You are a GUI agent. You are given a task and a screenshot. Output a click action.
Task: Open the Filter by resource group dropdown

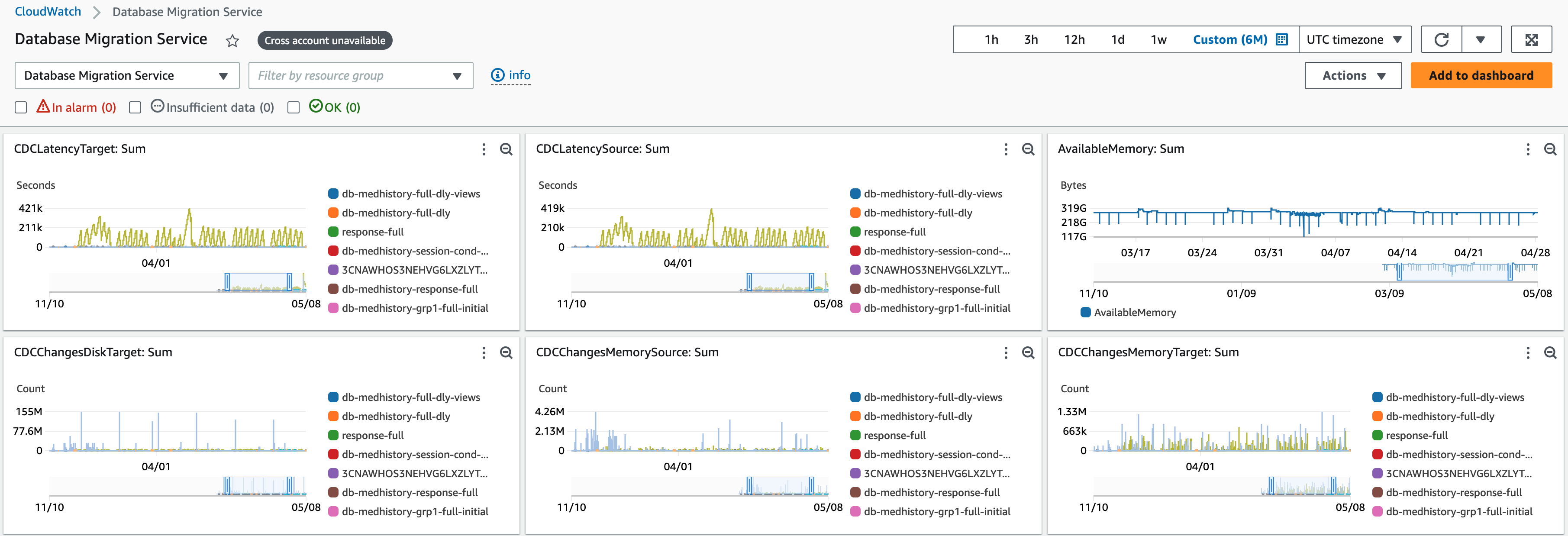tap(360, 75)
